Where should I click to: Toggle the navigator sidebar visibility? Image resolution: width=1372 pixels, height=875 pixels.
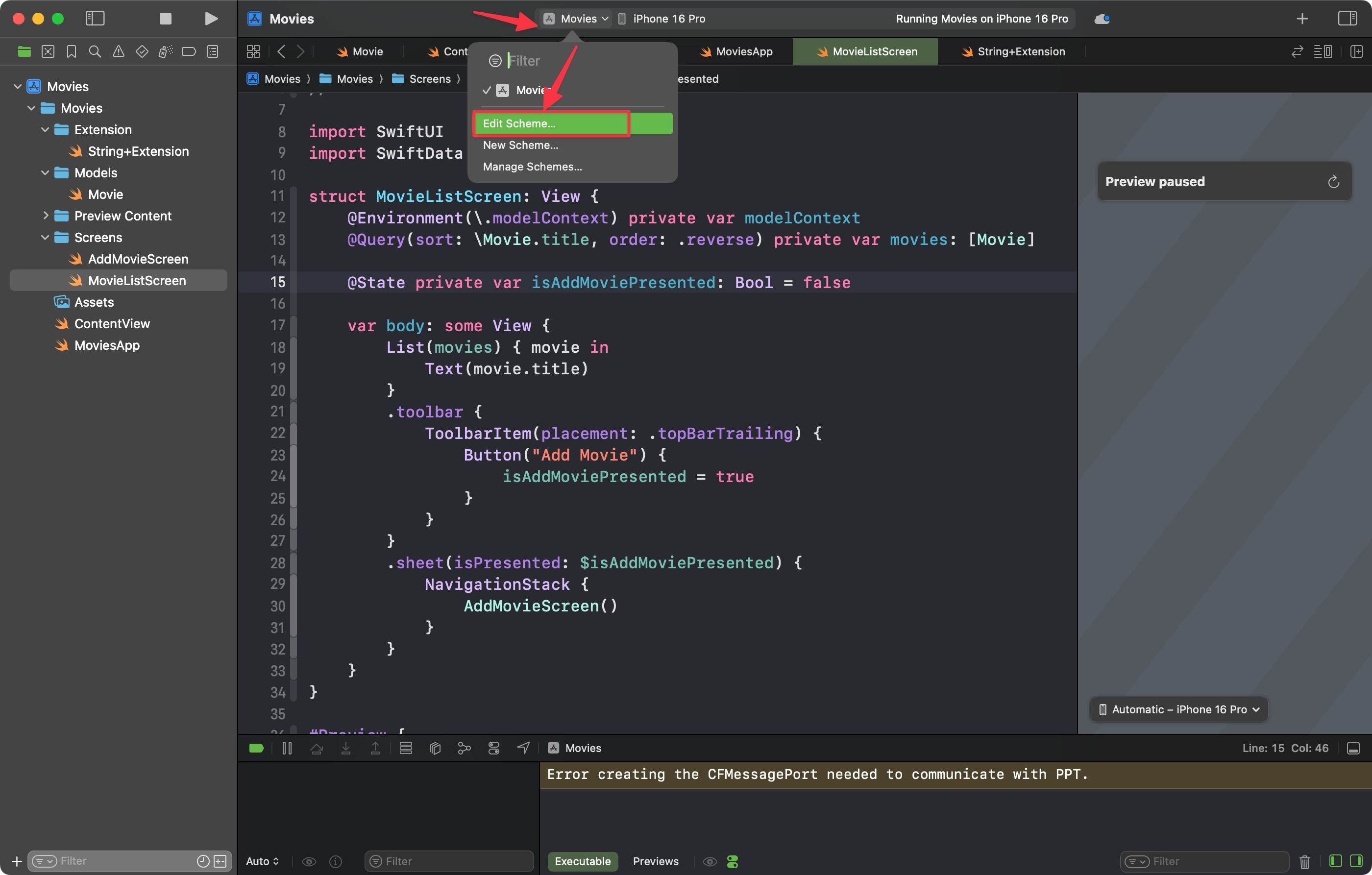coord(95,19)
